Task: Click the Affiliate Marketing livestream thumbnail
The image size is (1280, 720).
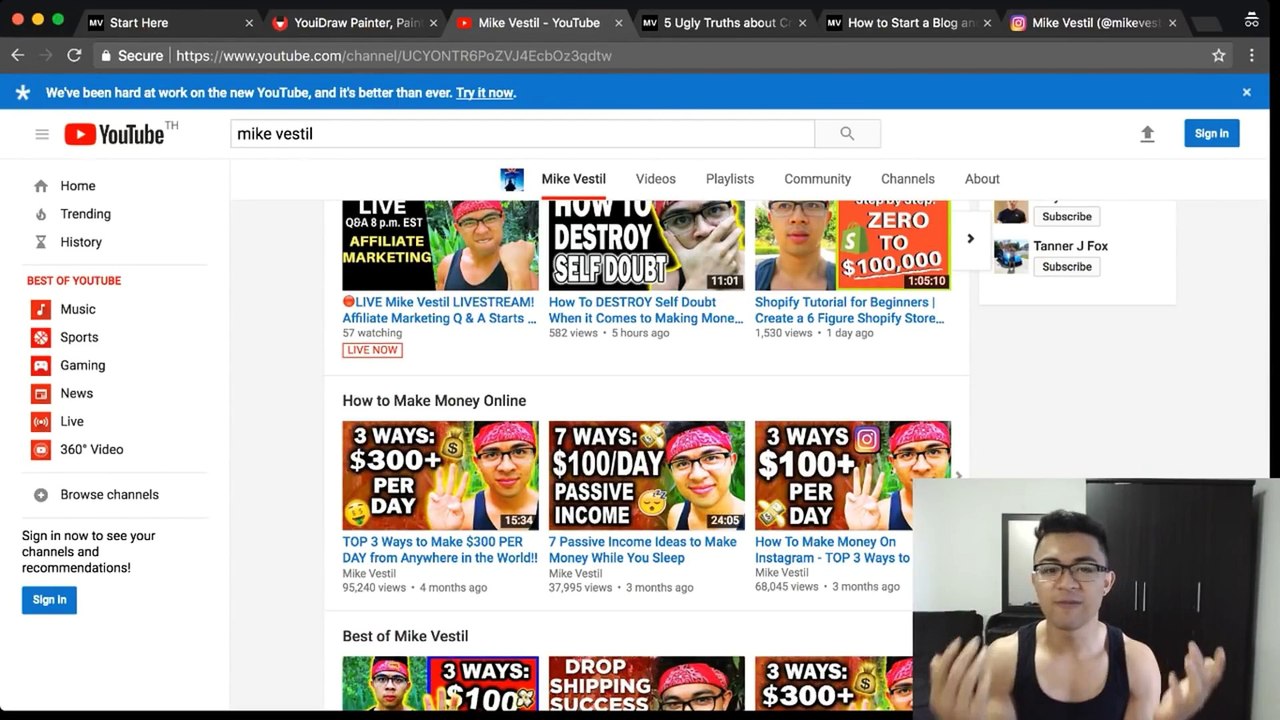Action: point(440,245)
